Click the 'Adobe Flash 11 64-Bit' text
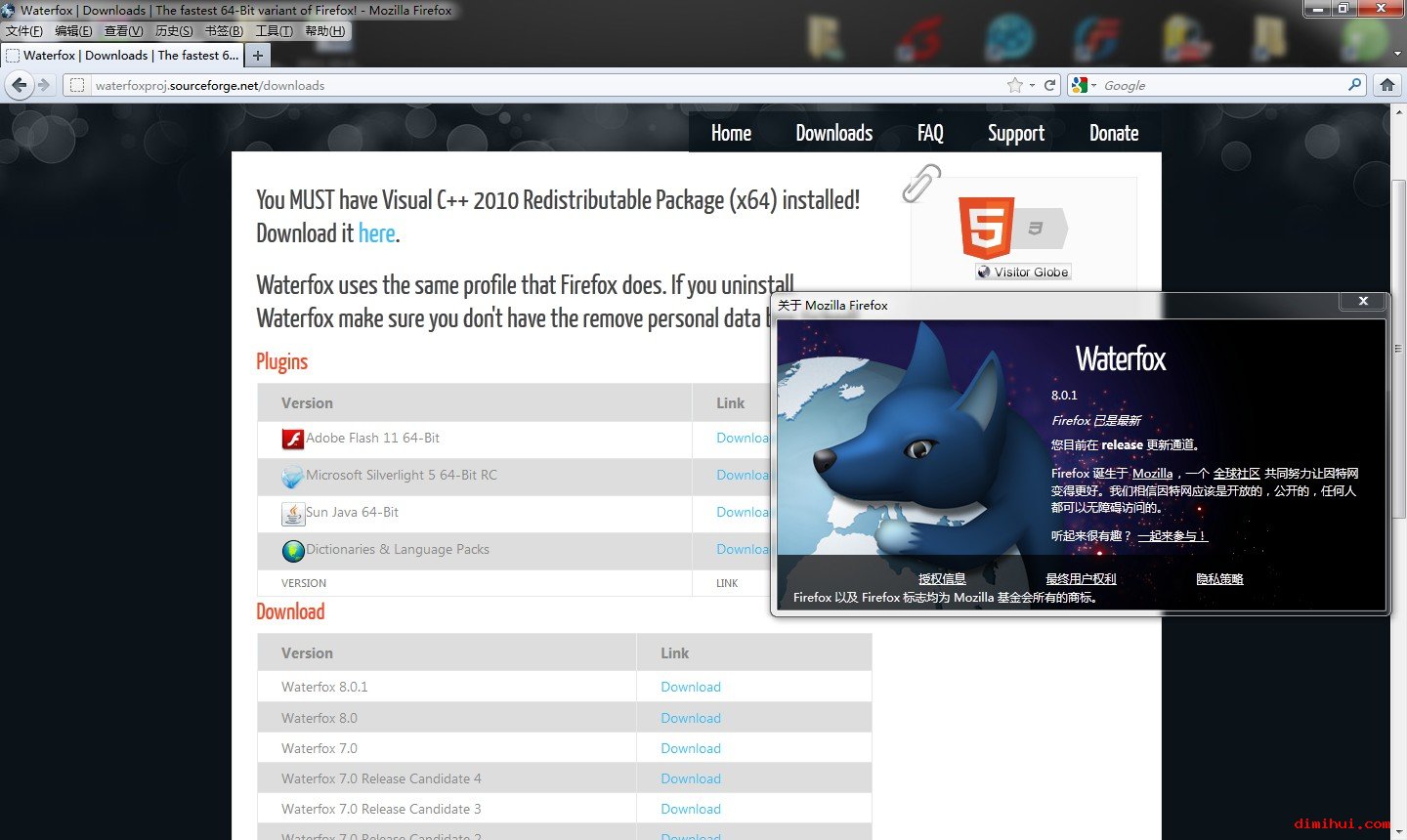This screenshot has width=1407, height=840. click(372, 439)
